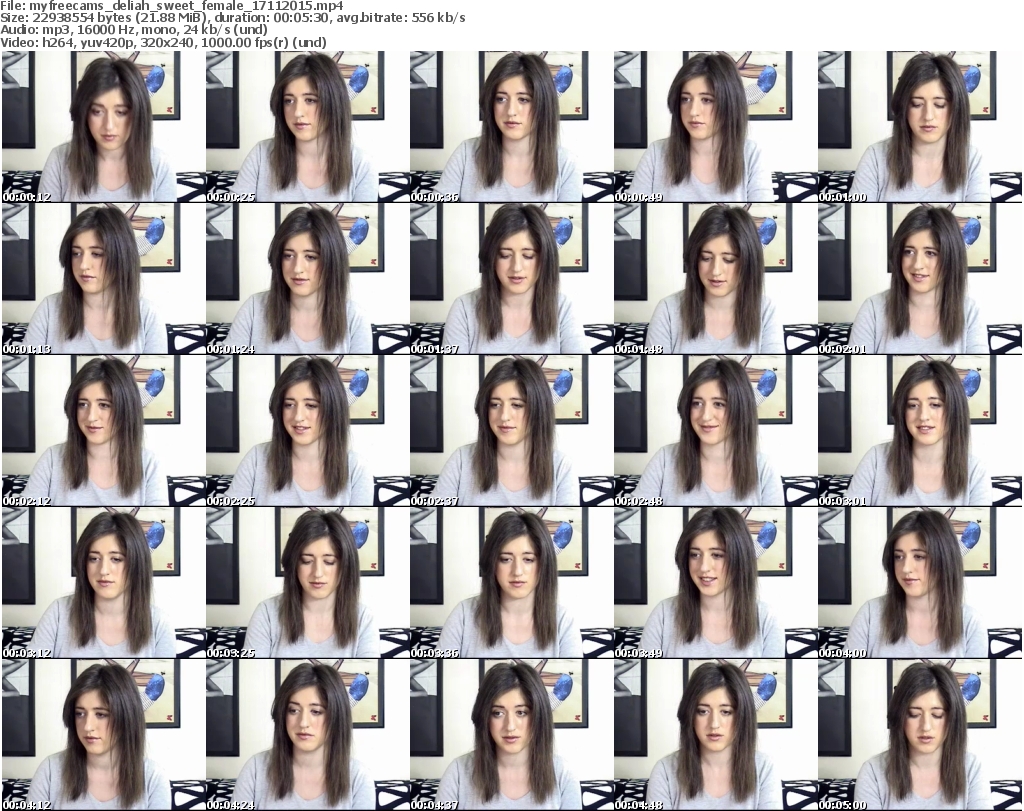The width and height of the screenshot is (1024, 811).
Task: Click the thumbnail stamped 00:02:12
Action: (103, 430)
